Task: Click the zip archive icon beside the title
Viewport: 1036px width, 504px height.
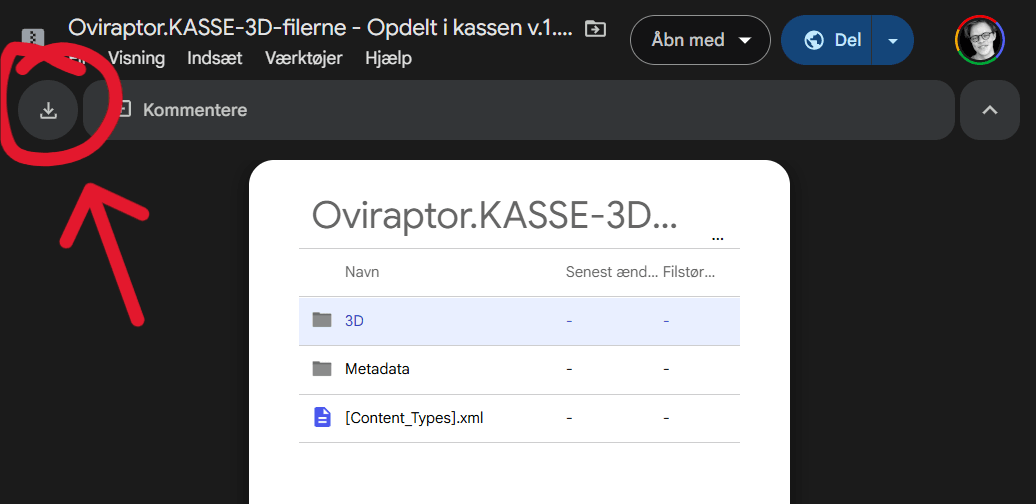Action: [33, 38]
